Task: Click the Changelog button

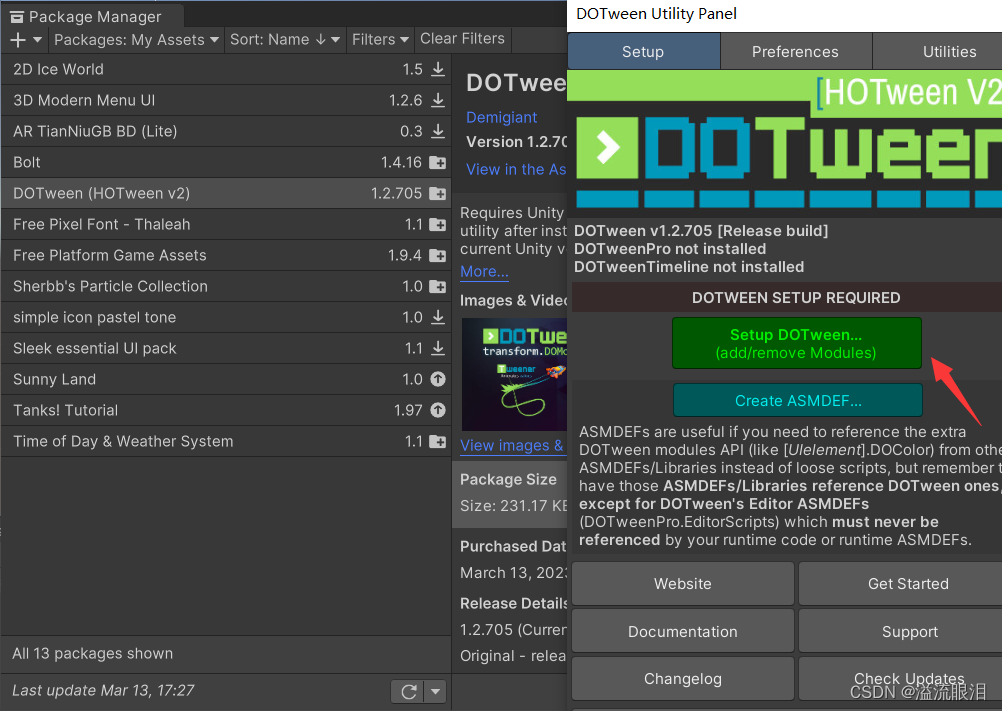Action: 682,678
